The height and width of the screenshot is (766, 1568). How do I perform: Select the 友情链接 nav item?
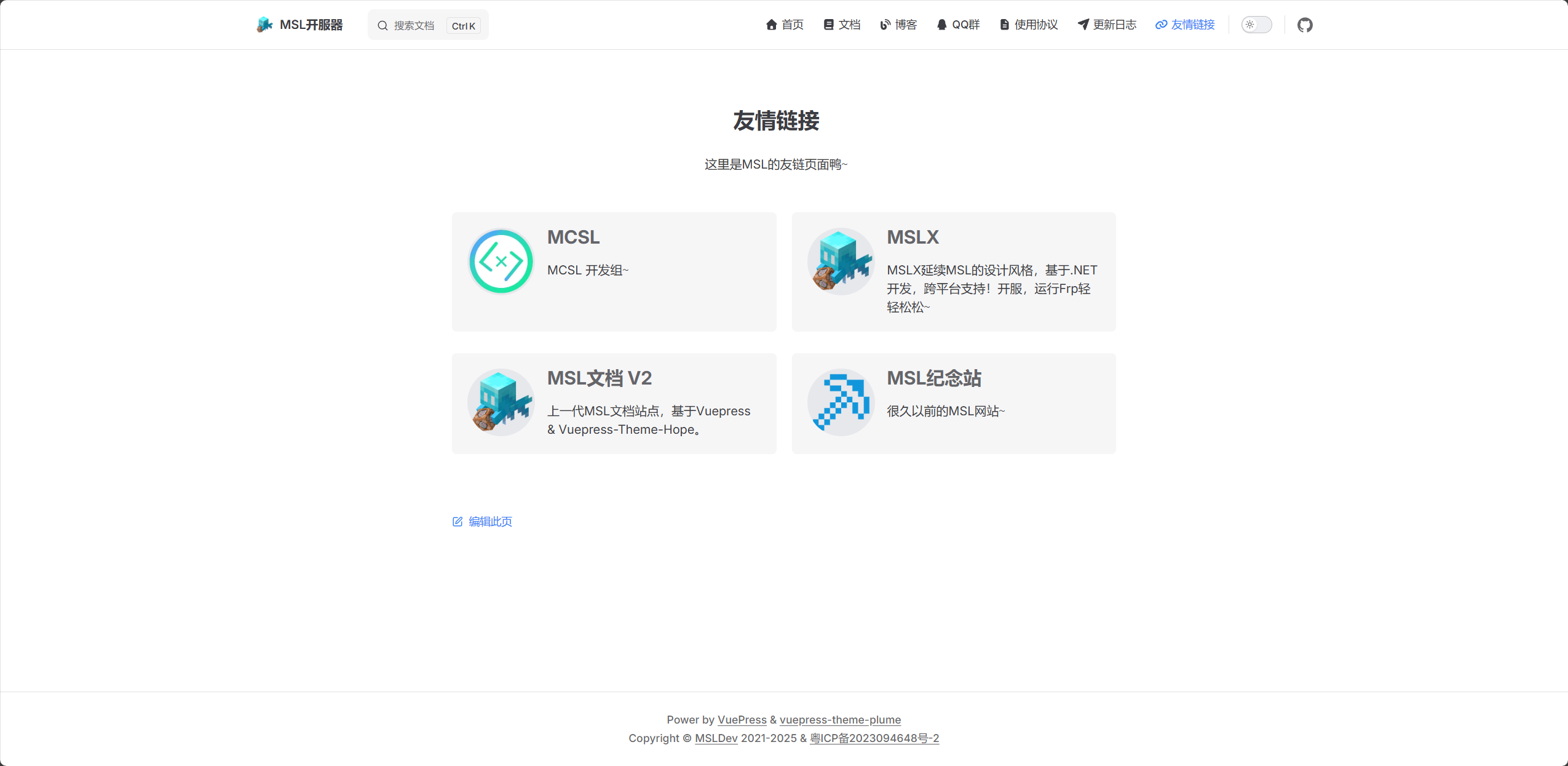1186,25
